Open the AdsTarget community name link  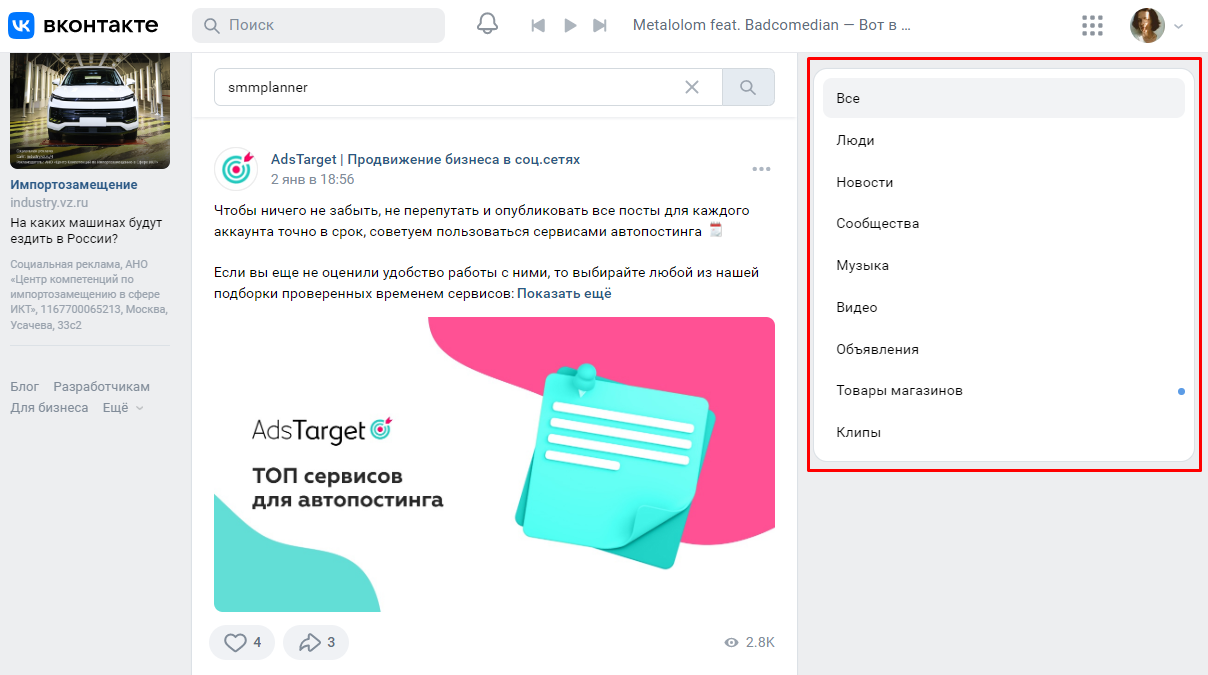tap(425, 160)
